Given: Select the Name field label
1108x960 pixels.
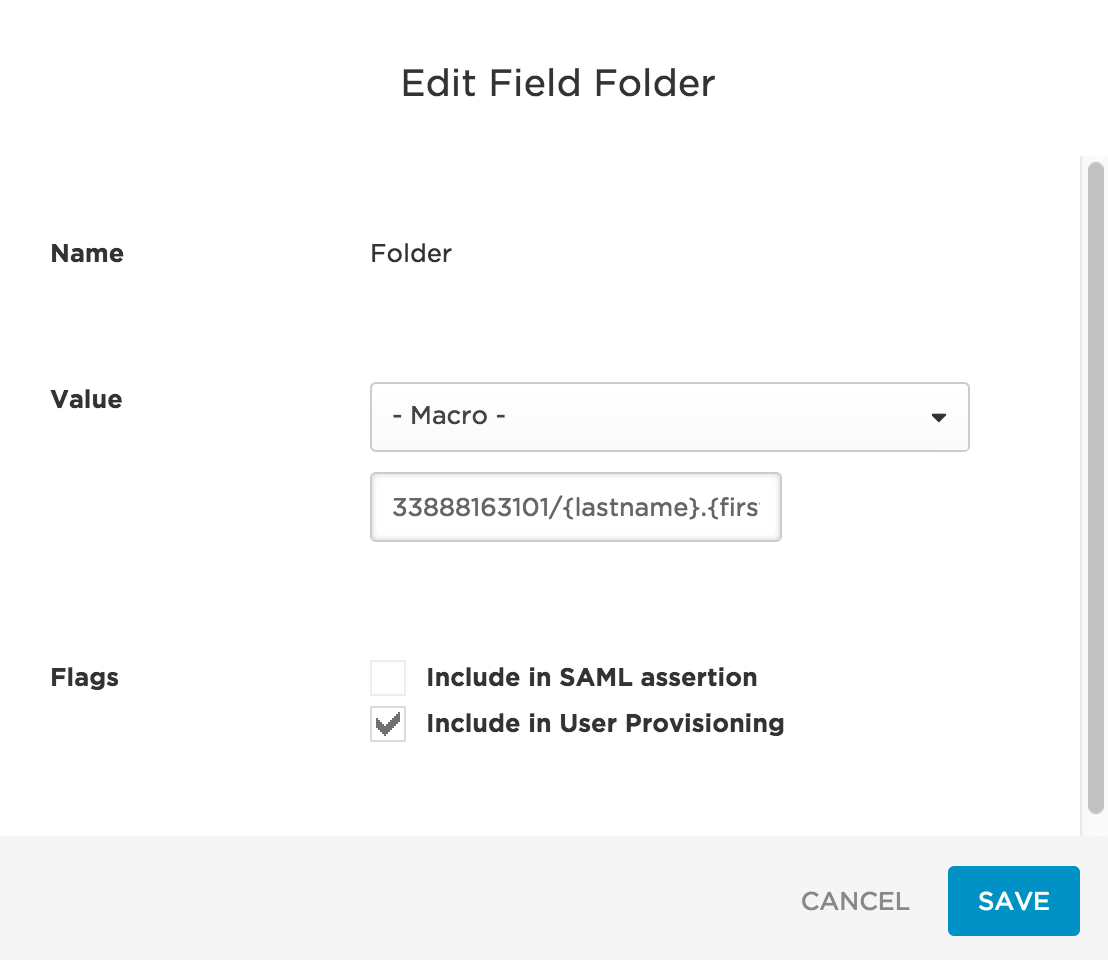Looking at the screenshot, I should point(87,253).
